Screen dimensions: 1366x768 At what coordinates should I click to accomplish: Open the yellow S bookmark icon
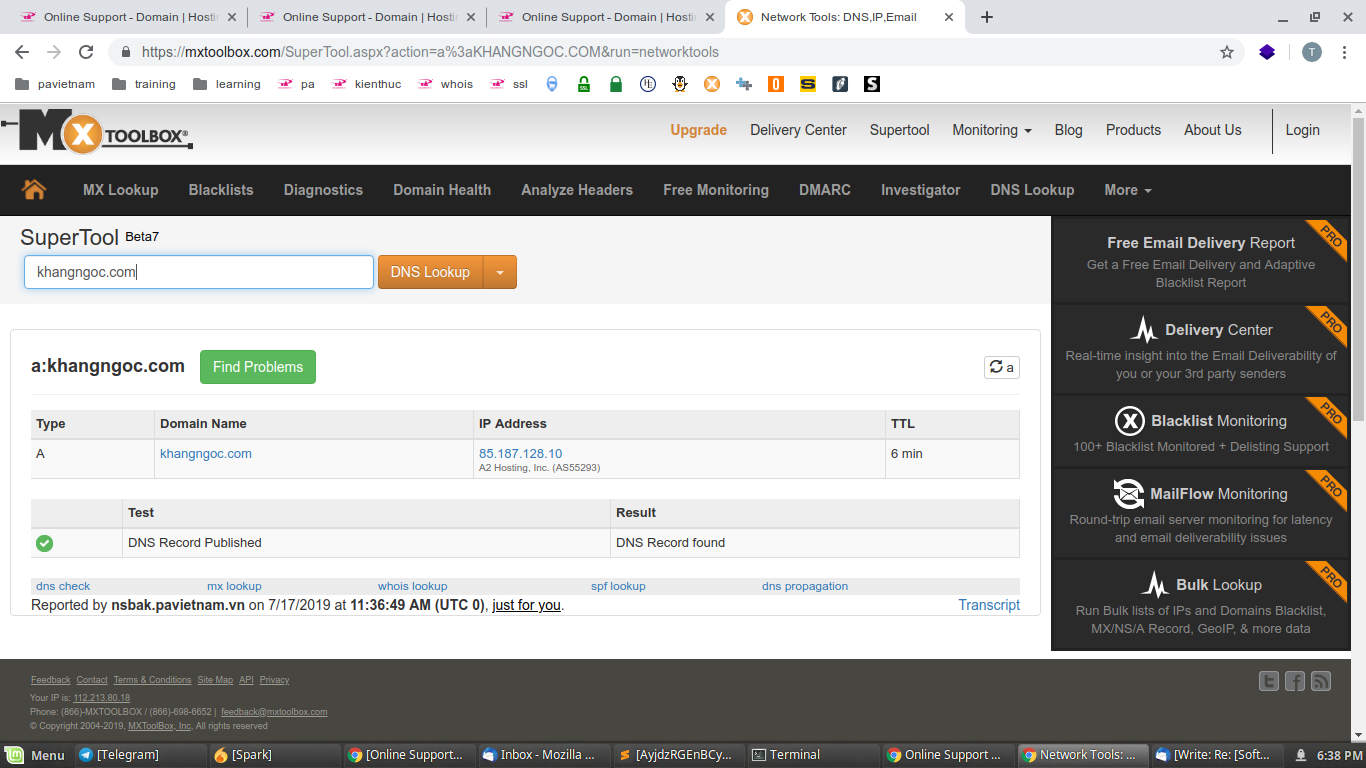click(808, 84)
